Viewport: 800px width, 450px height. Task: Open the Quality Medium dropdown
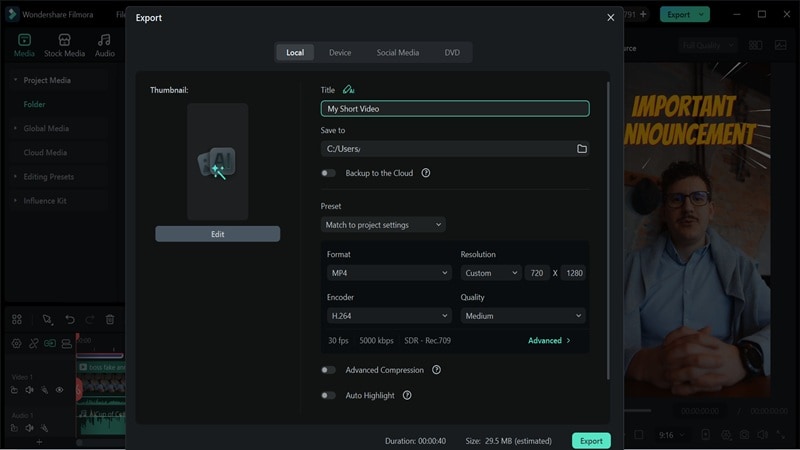point(523,316)
